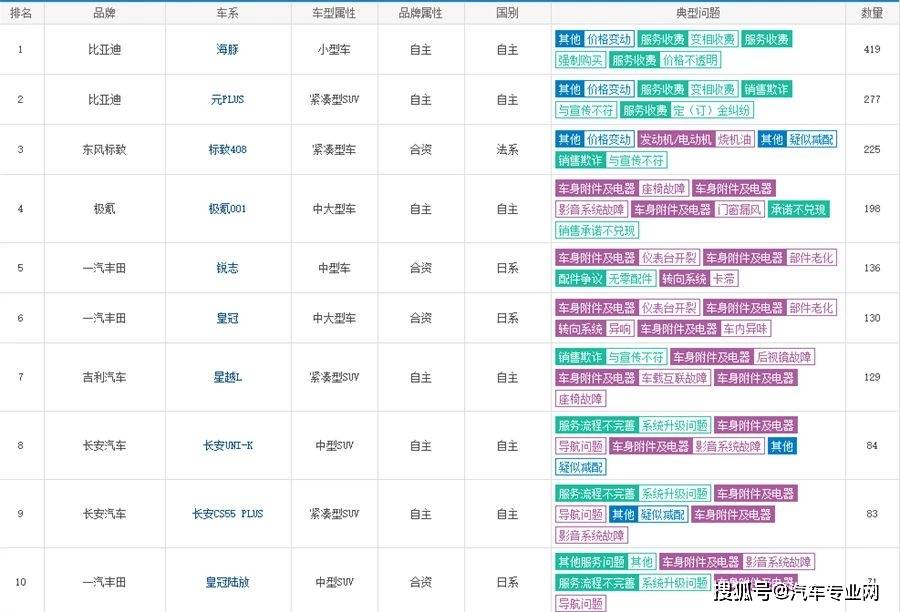Select the 烧机油 issue tag
Image resolution: width=900 pixels, height=612 pixels.
coord(735,140)
